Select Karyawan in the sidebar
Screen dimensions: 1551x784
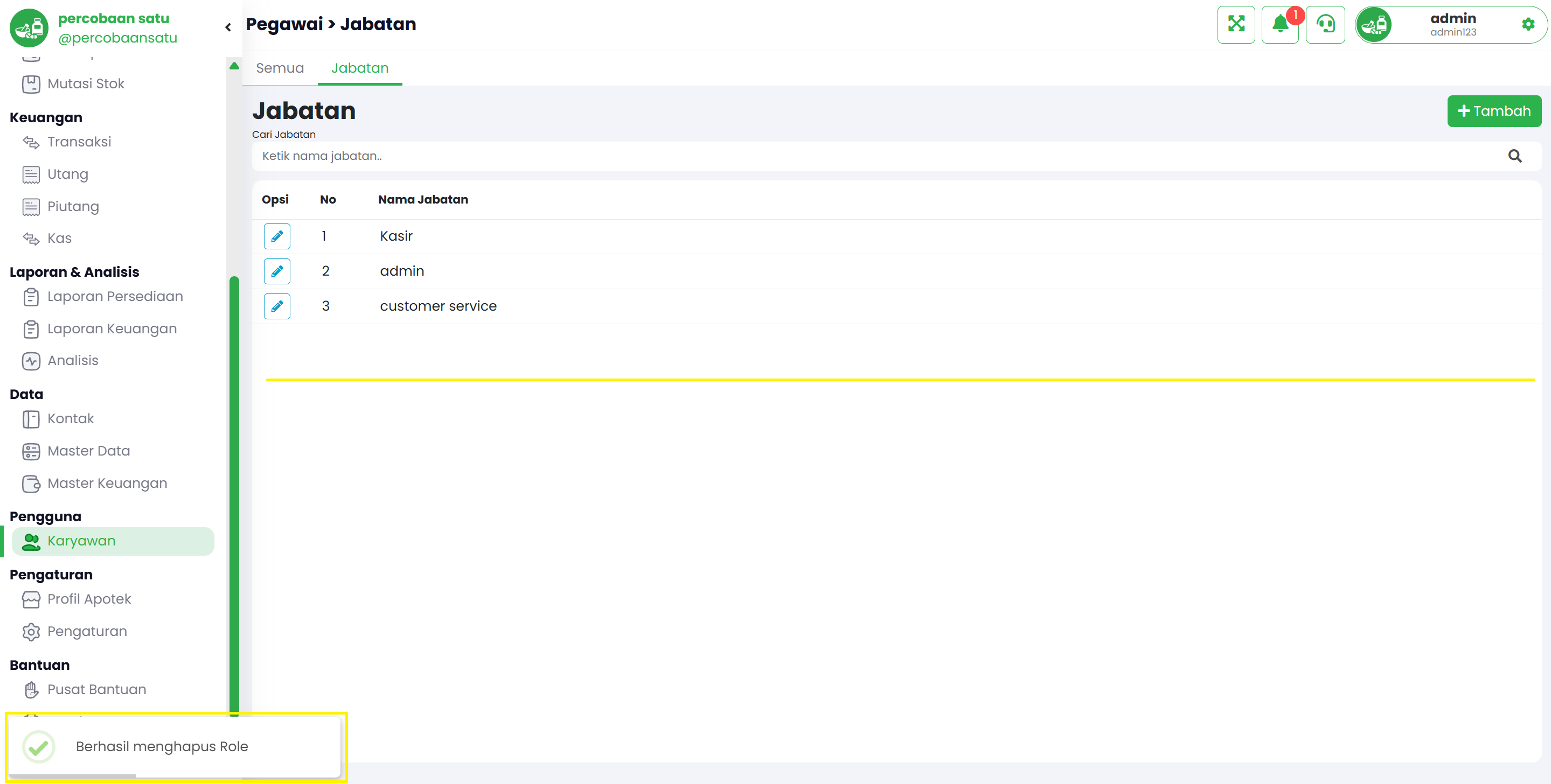coord(113,542)
